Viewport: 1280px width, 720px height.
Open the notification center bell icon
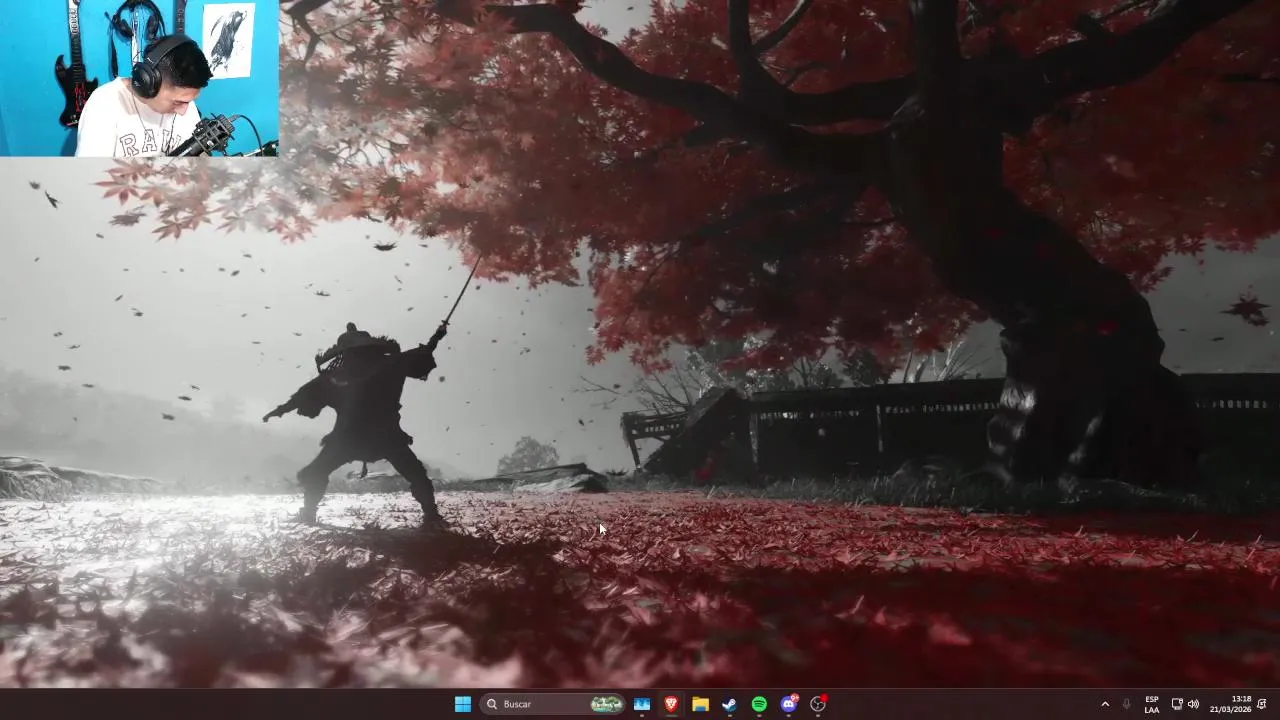click(1262, 704)
